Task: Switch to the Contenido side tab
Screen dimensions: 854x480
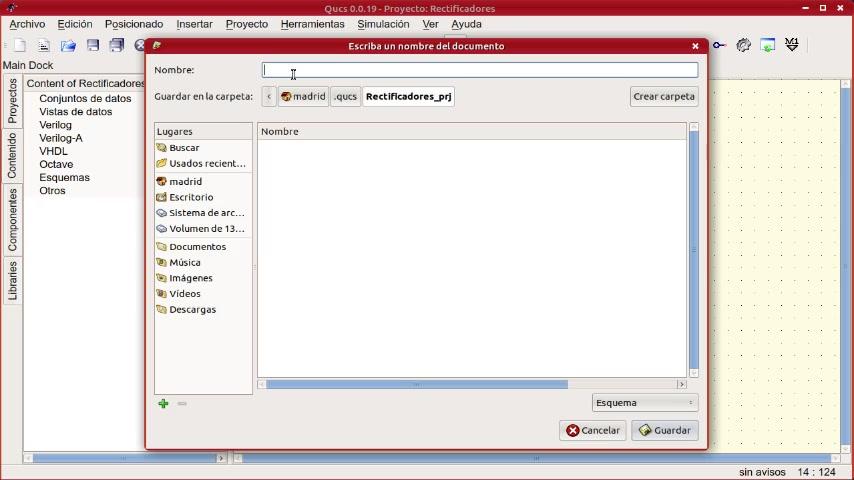Action: tap(13, 155)
